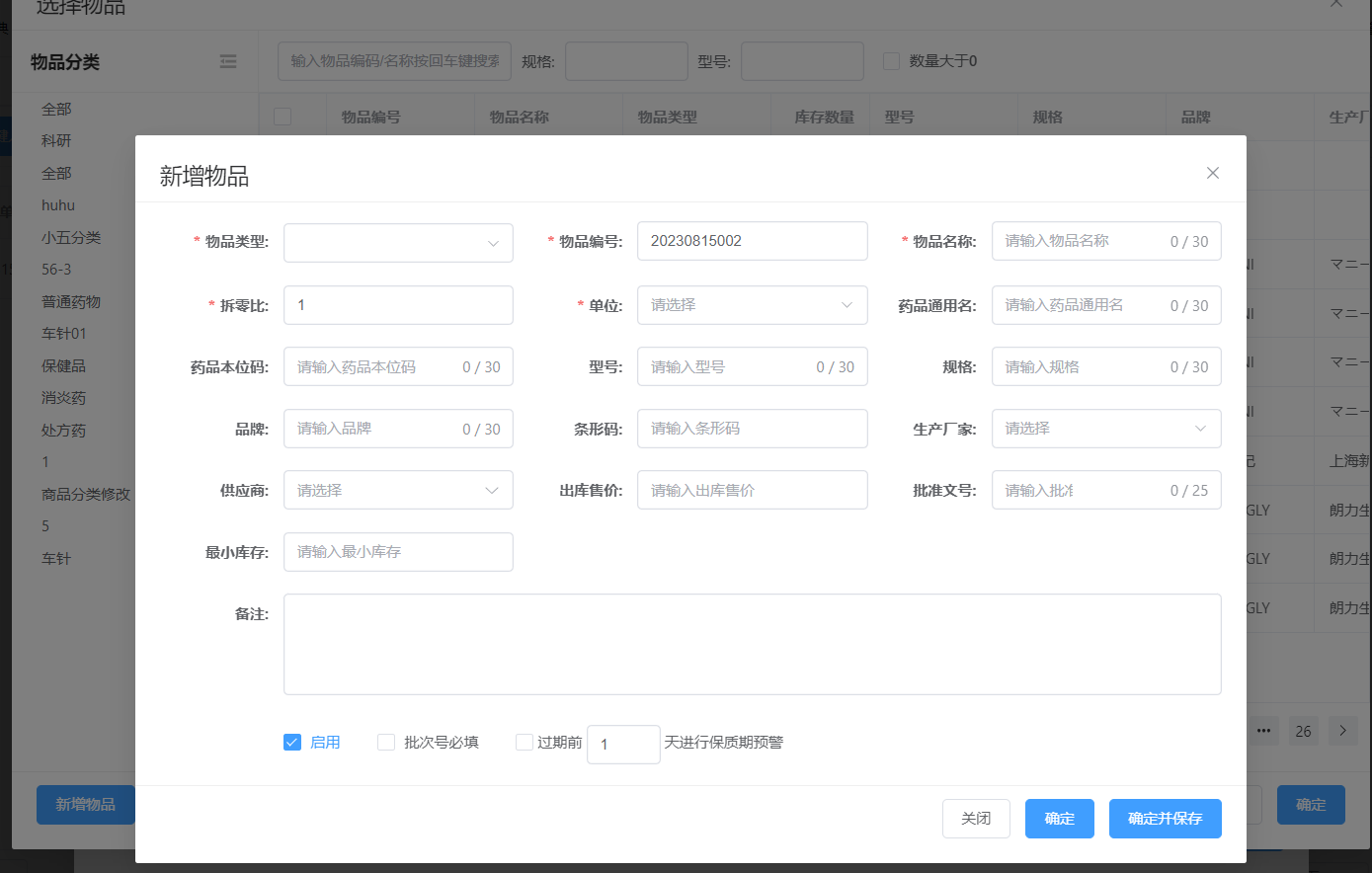Select 商品分类修改 category
1372x873 pixels.
pos(86,495)
